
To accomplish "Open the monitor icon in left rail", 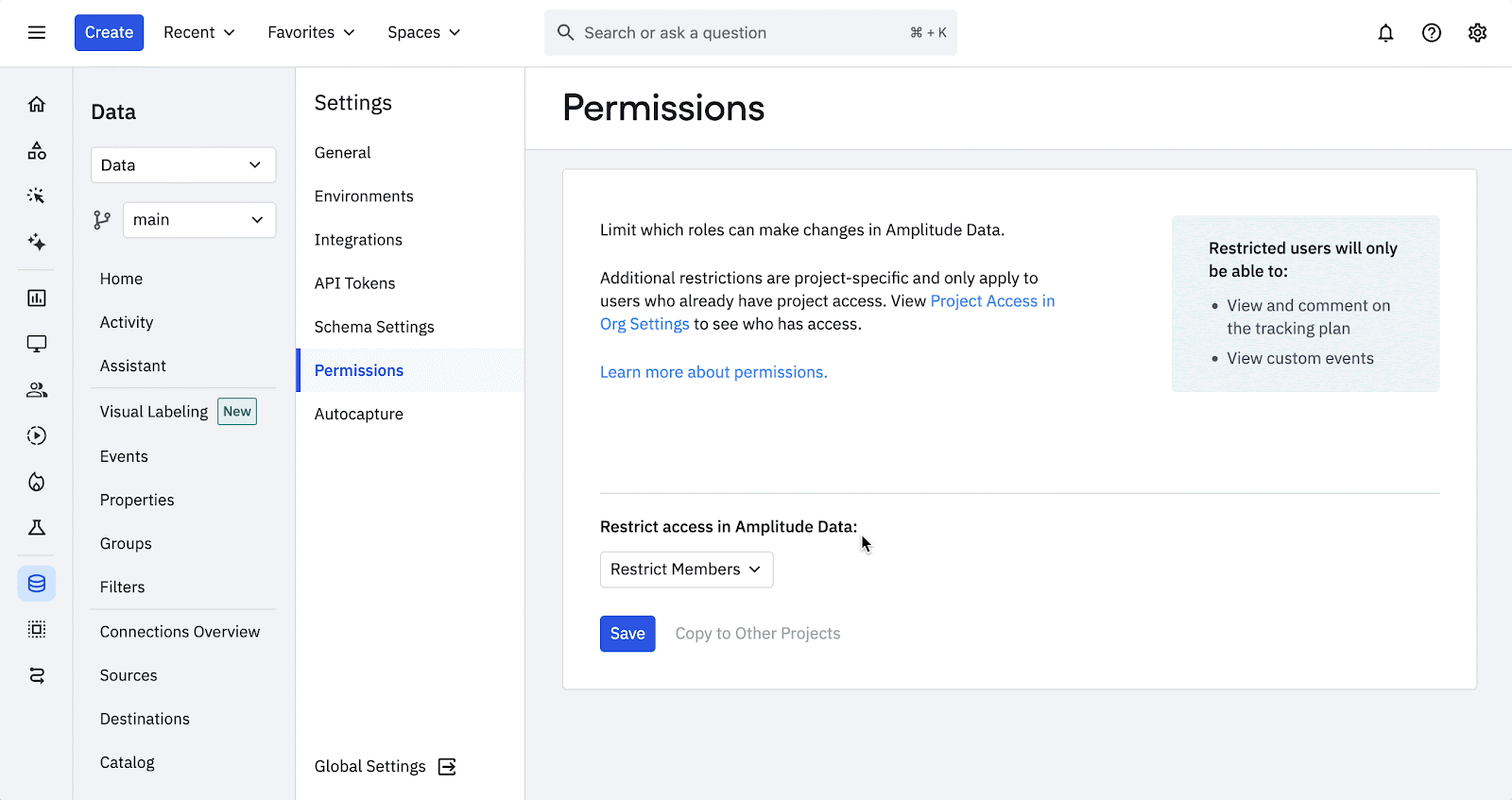I will tap(37, 344).
